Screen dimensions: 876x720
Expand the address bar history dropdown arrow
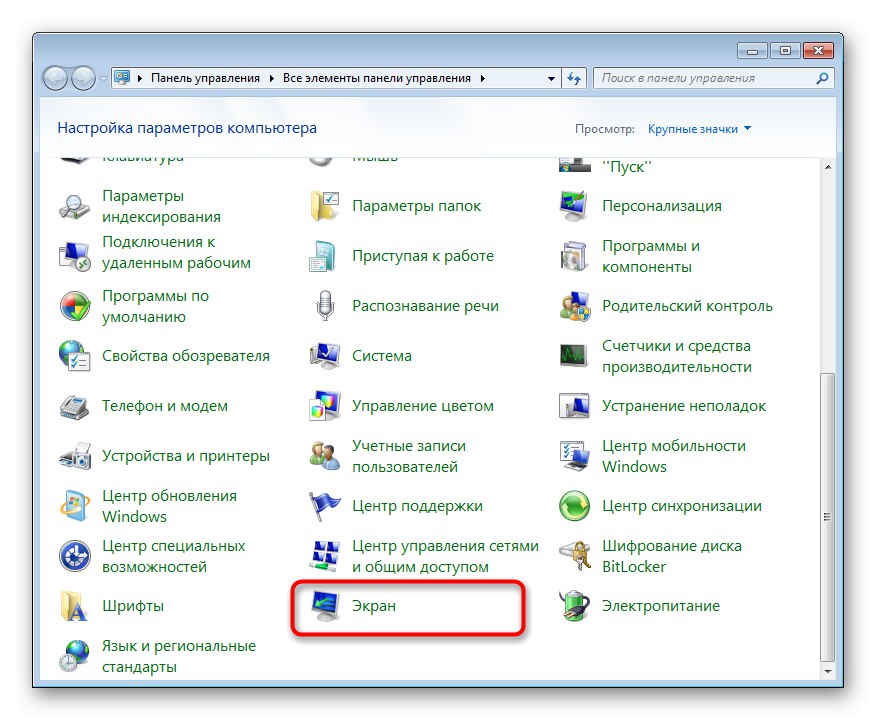[x=551, y=78]
